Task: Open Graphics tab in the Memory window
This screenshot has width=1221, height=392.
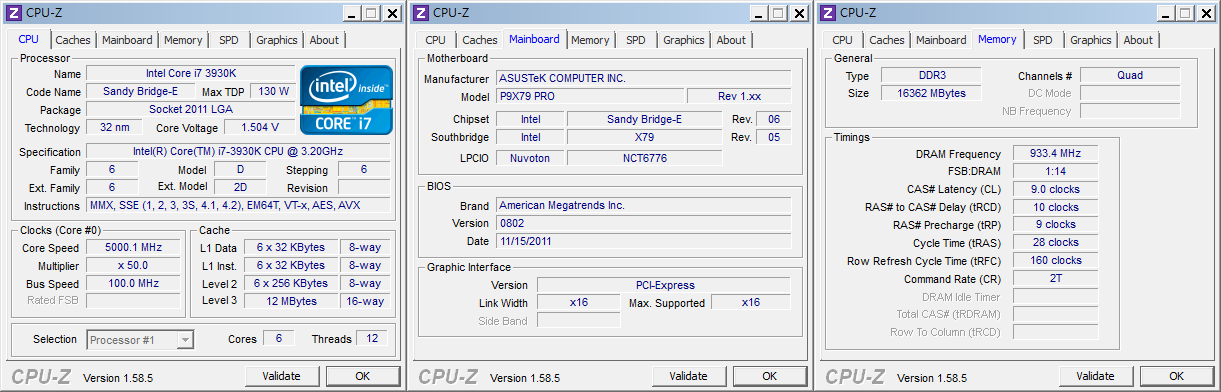Action: pos(1091,40)
